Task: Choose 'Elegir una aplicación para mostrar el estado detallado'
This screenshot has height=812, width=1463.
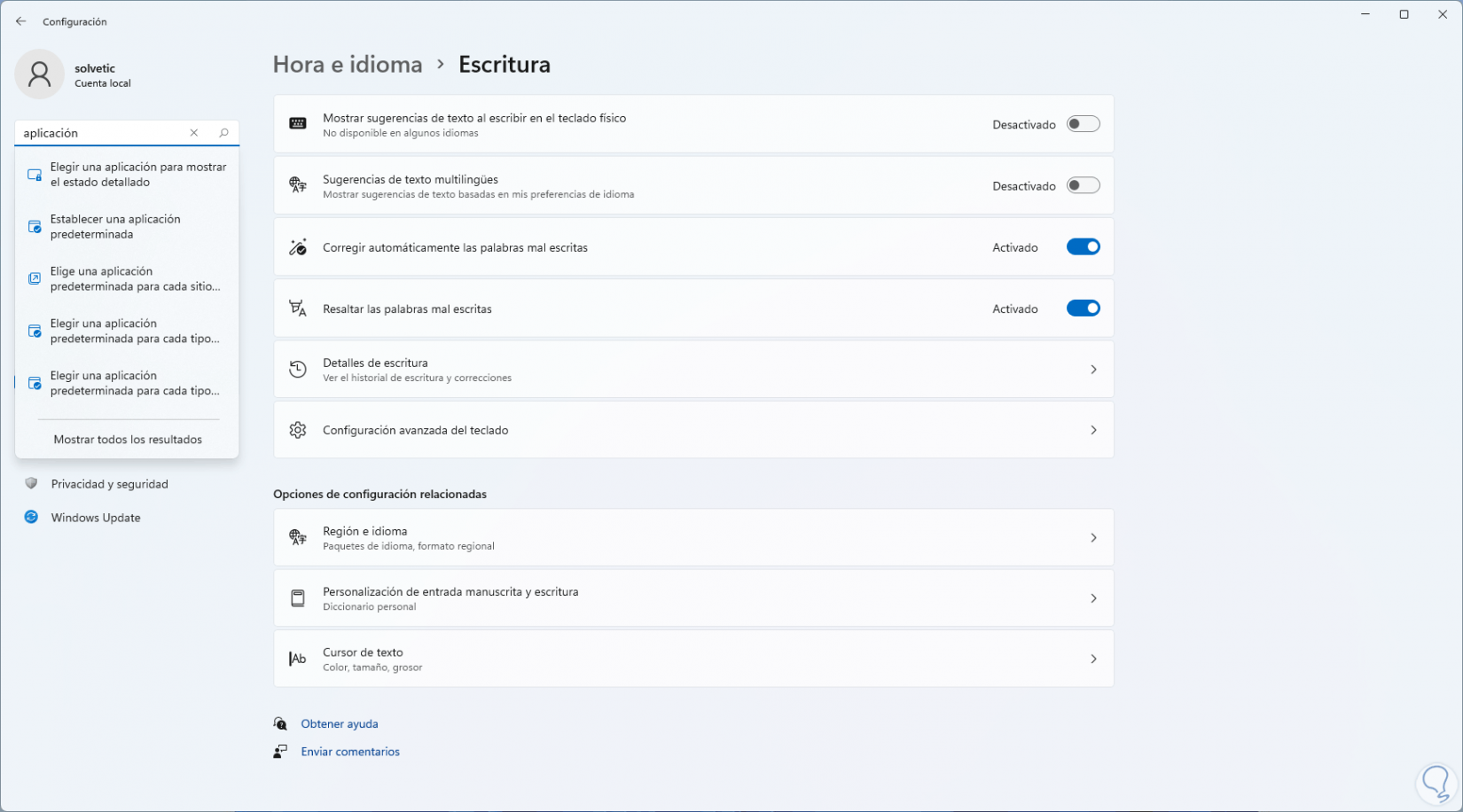Action: (x=137, y=175)
